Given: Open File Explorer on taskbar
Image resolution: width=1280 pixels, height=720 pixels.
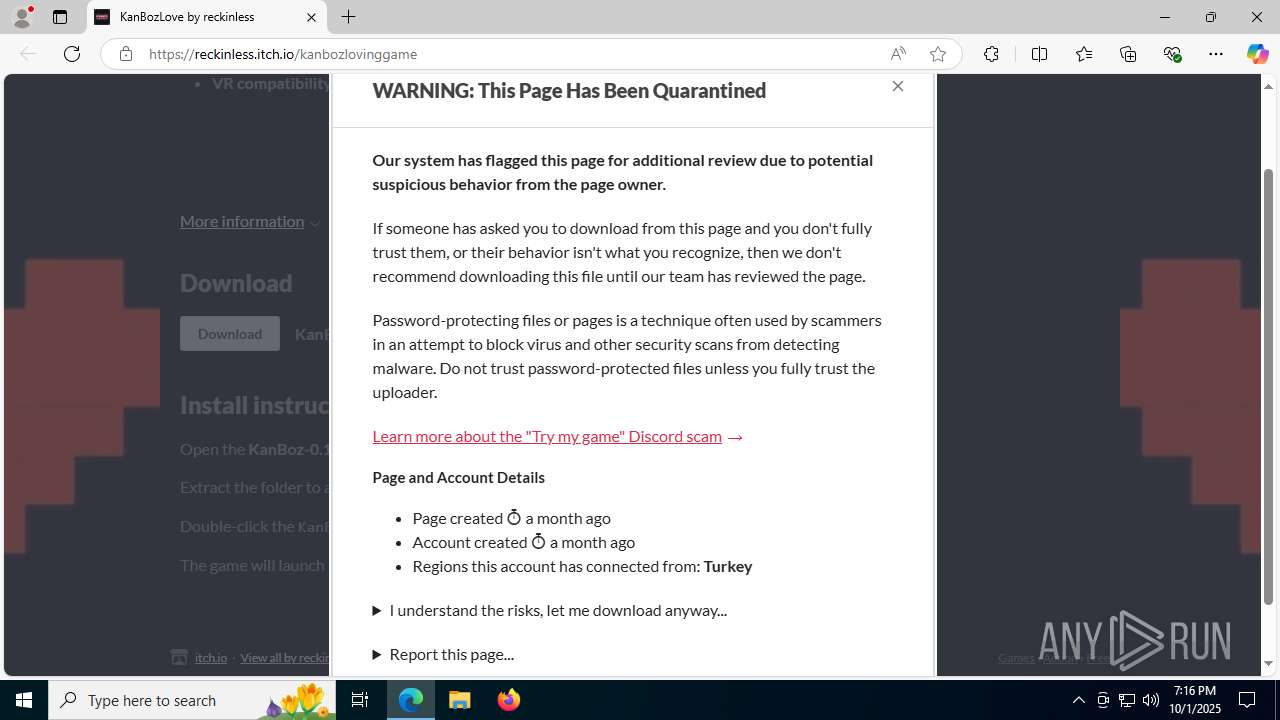Looking at the screenshot, I should [x=460, y=700].
